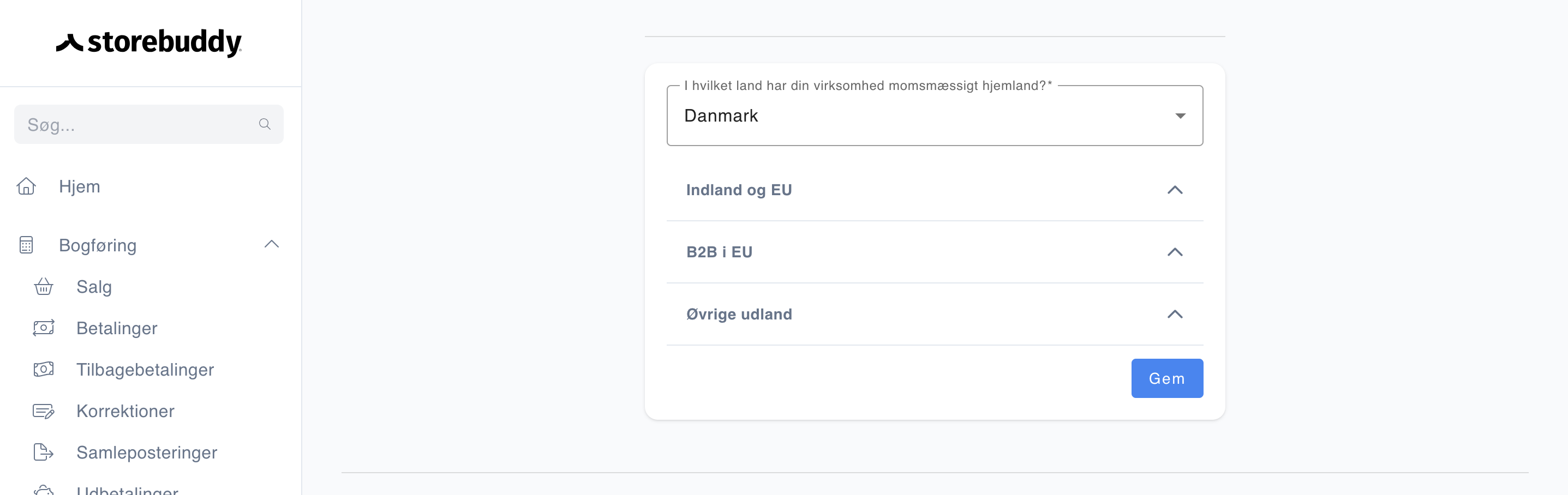Image resolution: width=1568 pixels, height=495 pixels.
Task: Toggle the B2B i EU section
Action: [x=1175, y=252]
